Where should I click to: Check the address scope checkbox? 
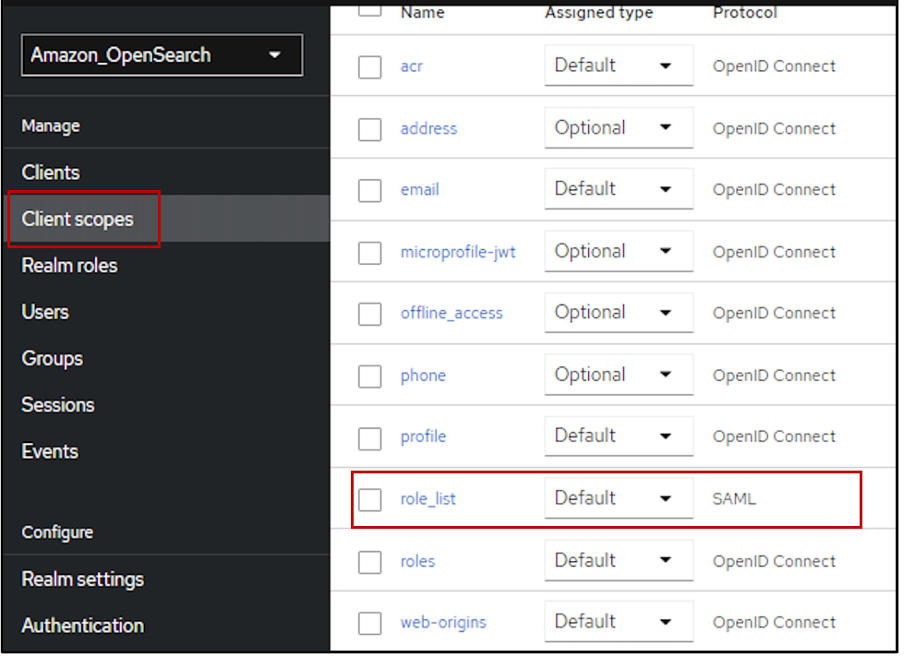pos(370,129)
